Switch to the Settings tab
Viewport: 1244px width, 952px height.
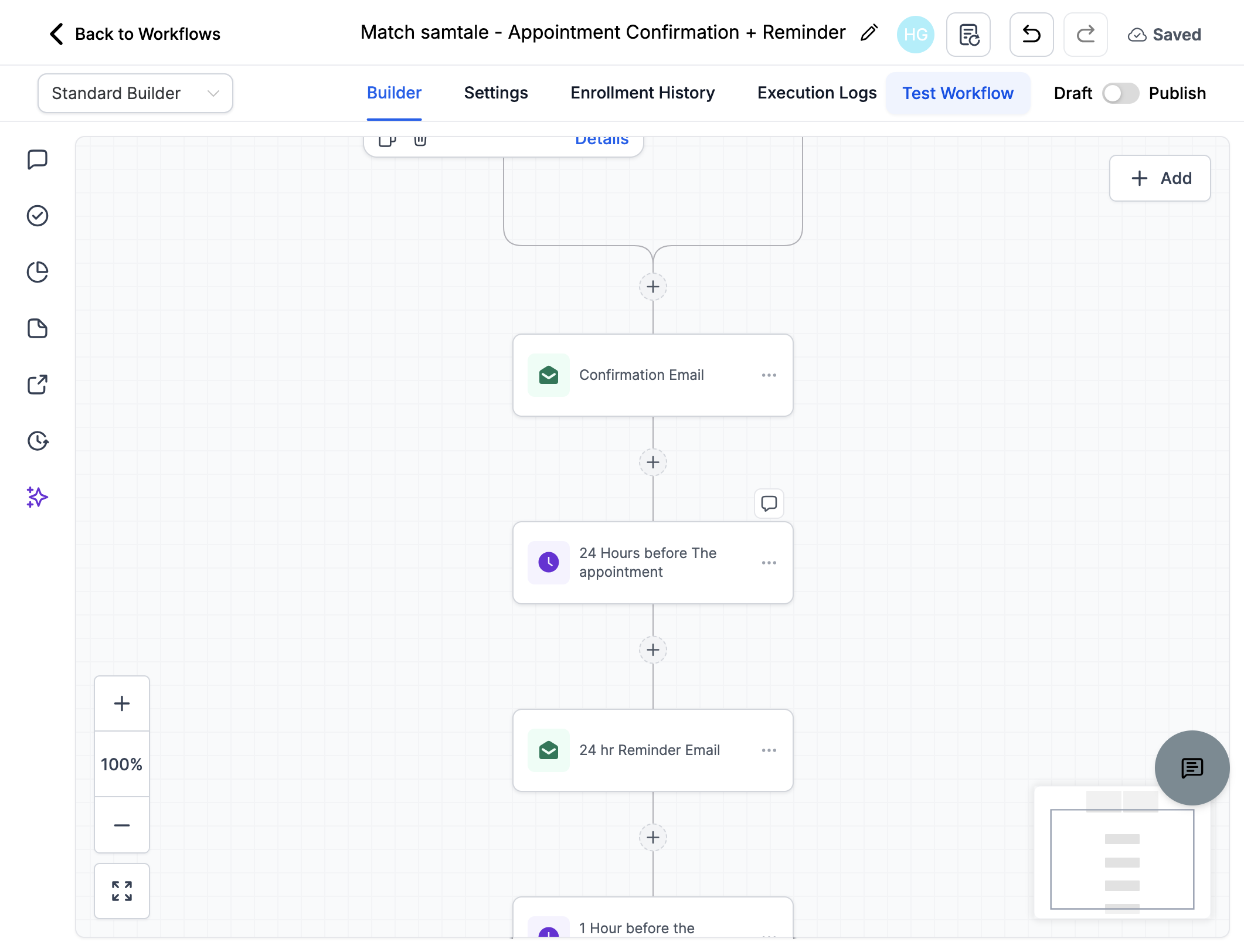(496, 93)
